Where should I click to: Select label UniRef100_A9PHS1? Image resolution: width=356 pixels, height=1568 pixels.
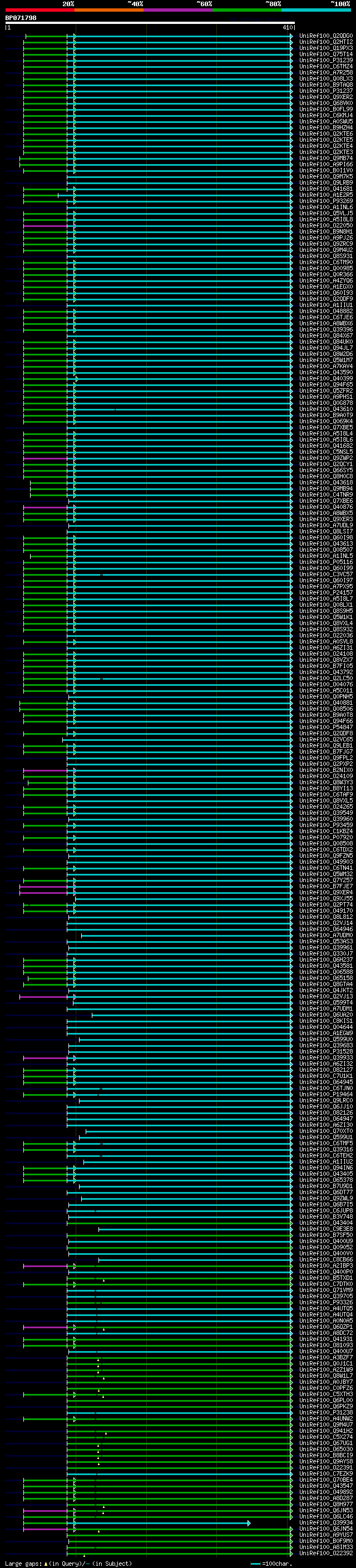point(326,397)
